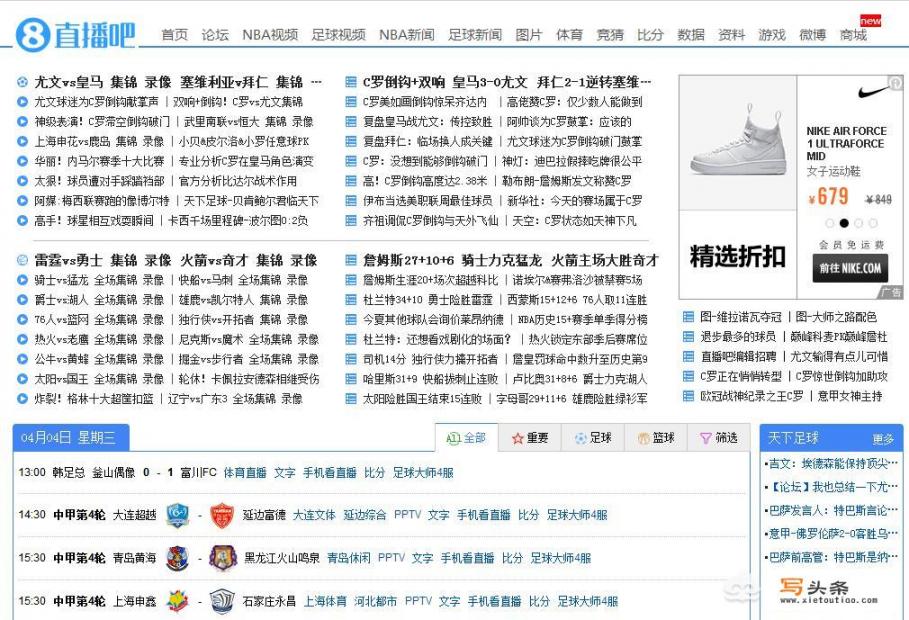909x620 pixels.
Task: Open the 筛选 filter tab
Action: (x=718, y=438)
